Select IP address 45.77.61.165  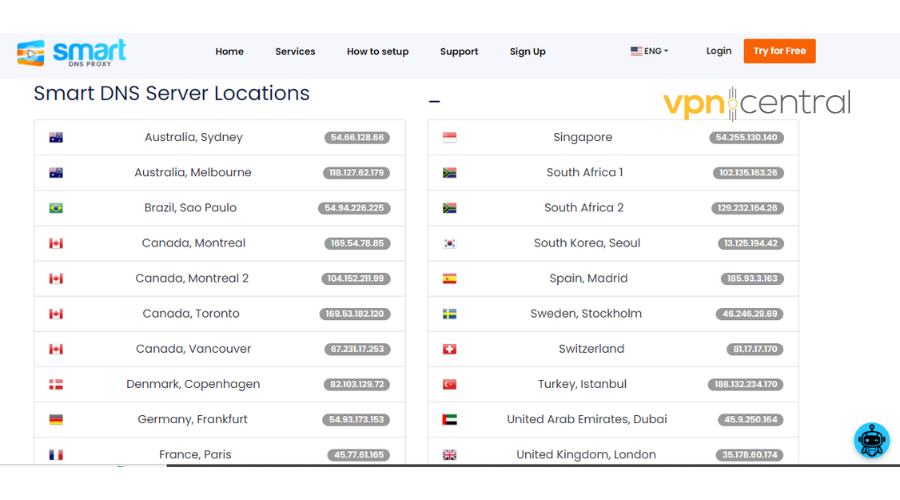pos(359,455)
